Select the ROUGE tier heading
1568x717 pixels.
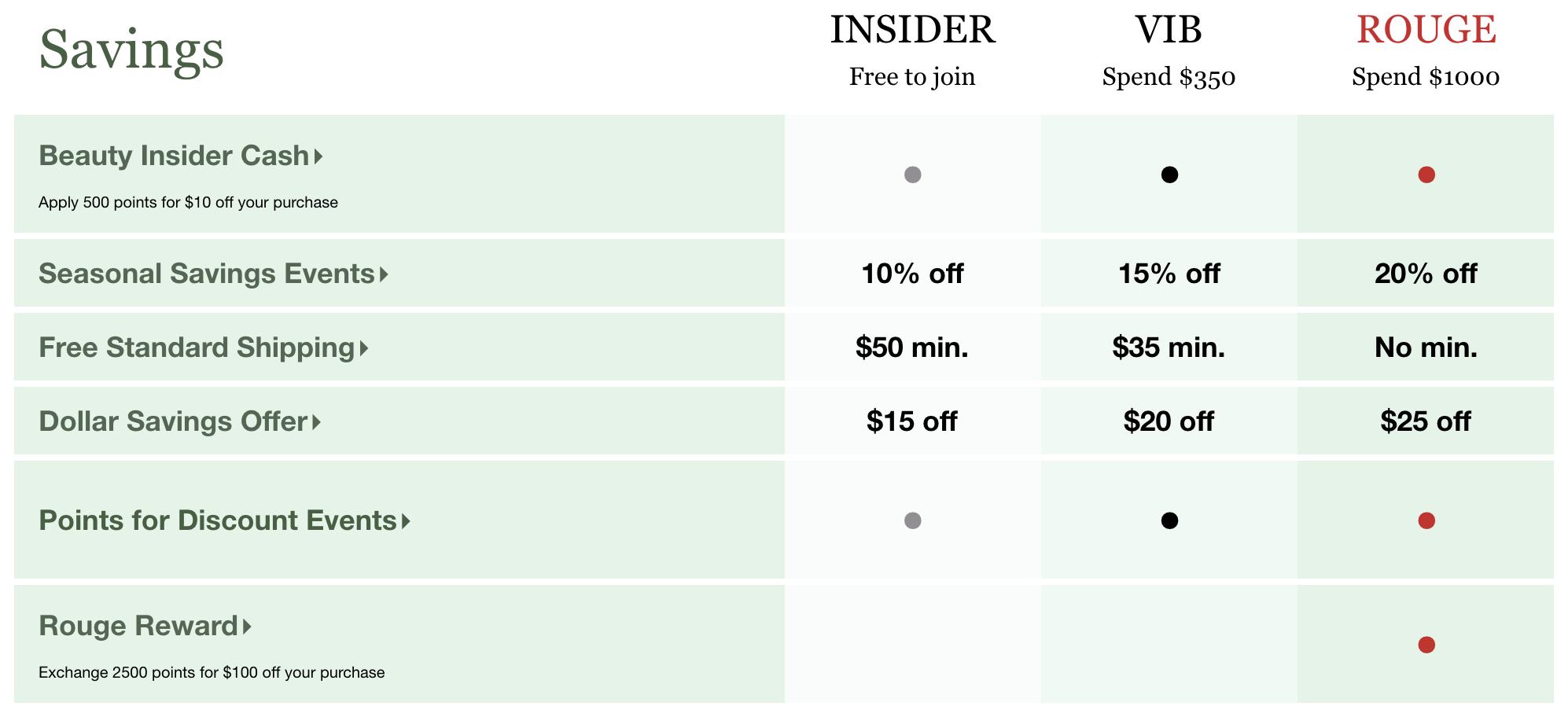point(1426,30)
